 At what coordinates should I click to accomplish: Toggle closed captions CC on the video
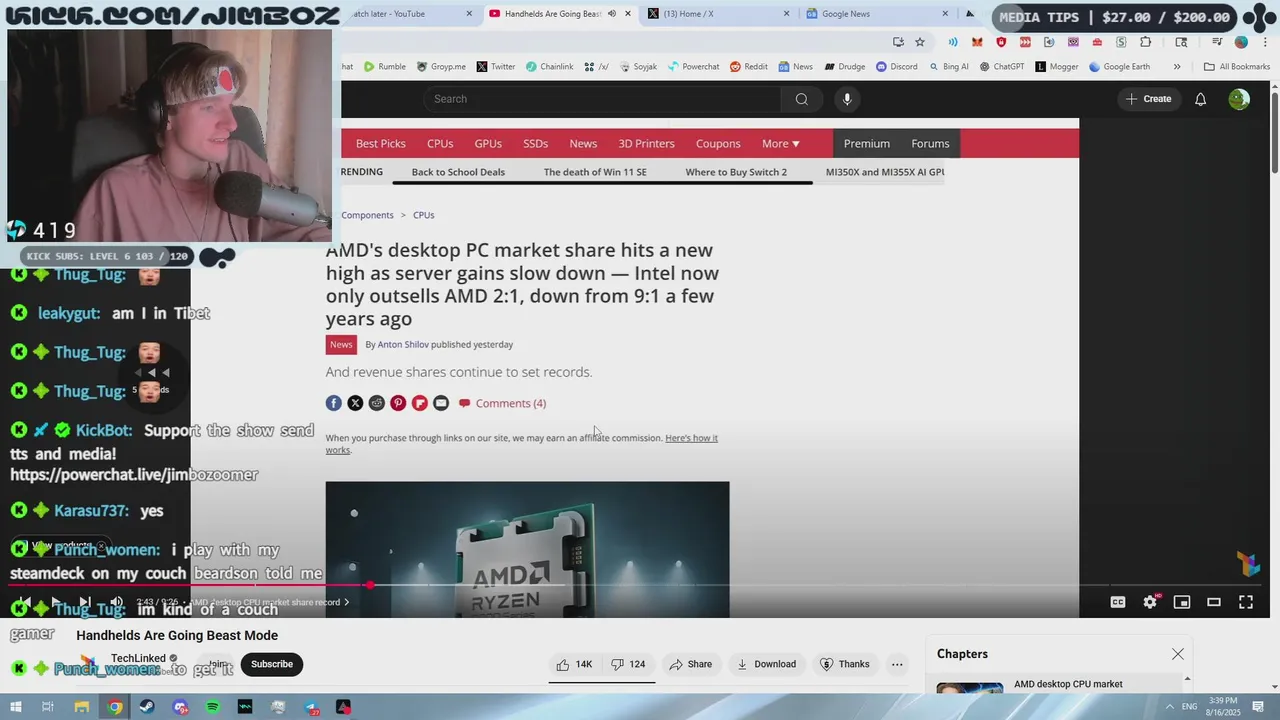(1118, 602)
